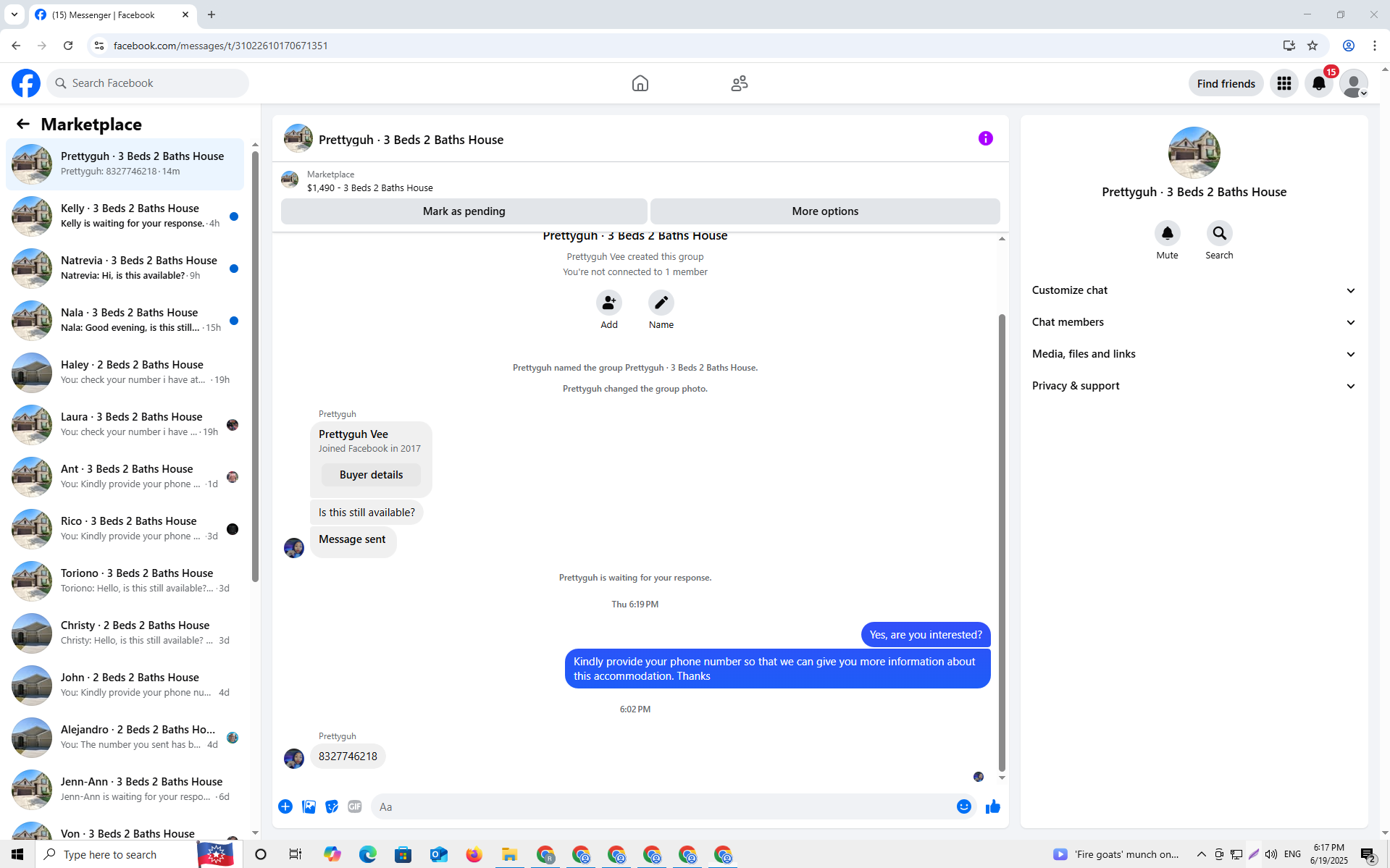The width and height of the screenshot is (1390, 868).
Task: Click the Search Facebook field
Action: [148, 83]
